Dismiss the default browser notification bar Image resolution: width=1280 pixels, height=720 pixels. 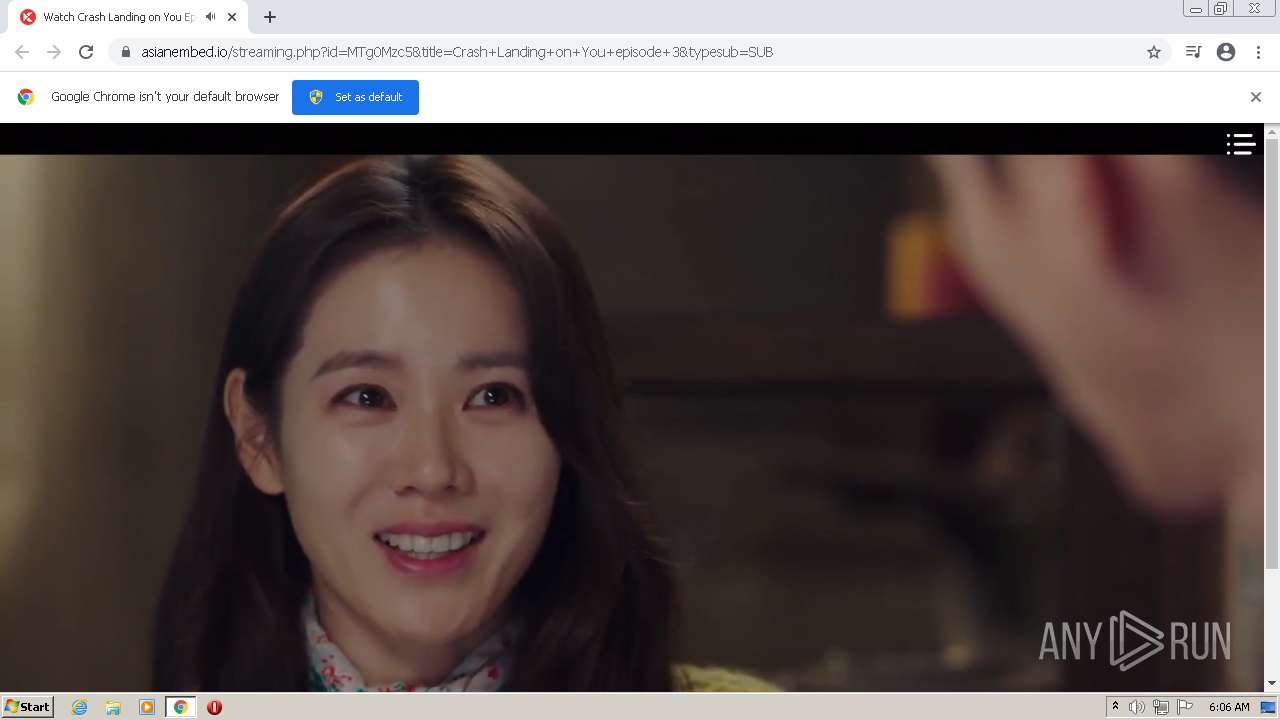click(1256, 97)
